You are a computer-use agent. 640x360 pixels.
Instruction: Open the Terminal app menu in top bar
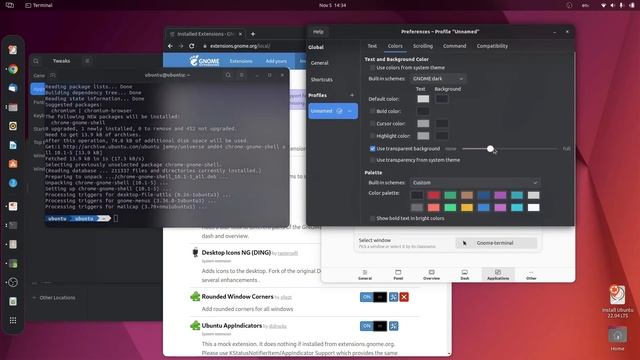(x=39, y=5)
